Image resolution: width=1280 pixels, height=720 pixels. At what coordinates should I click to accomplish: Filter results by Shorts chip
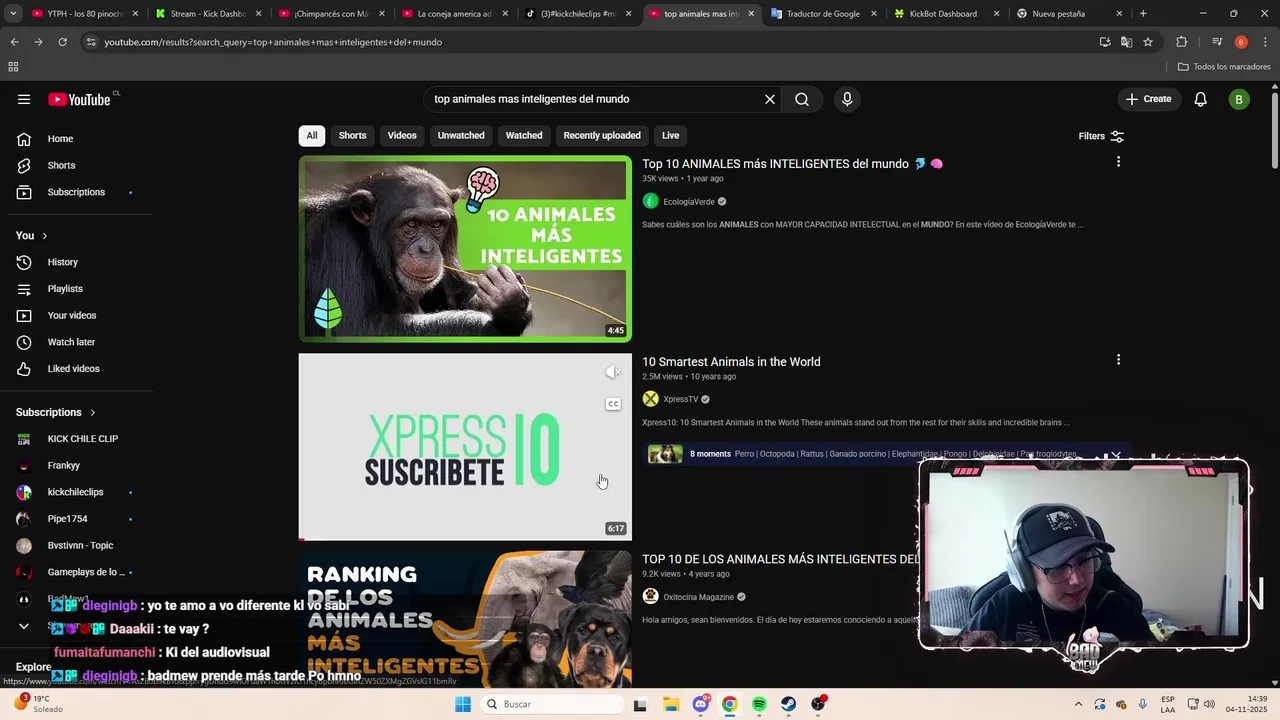(x=352, y=136)
